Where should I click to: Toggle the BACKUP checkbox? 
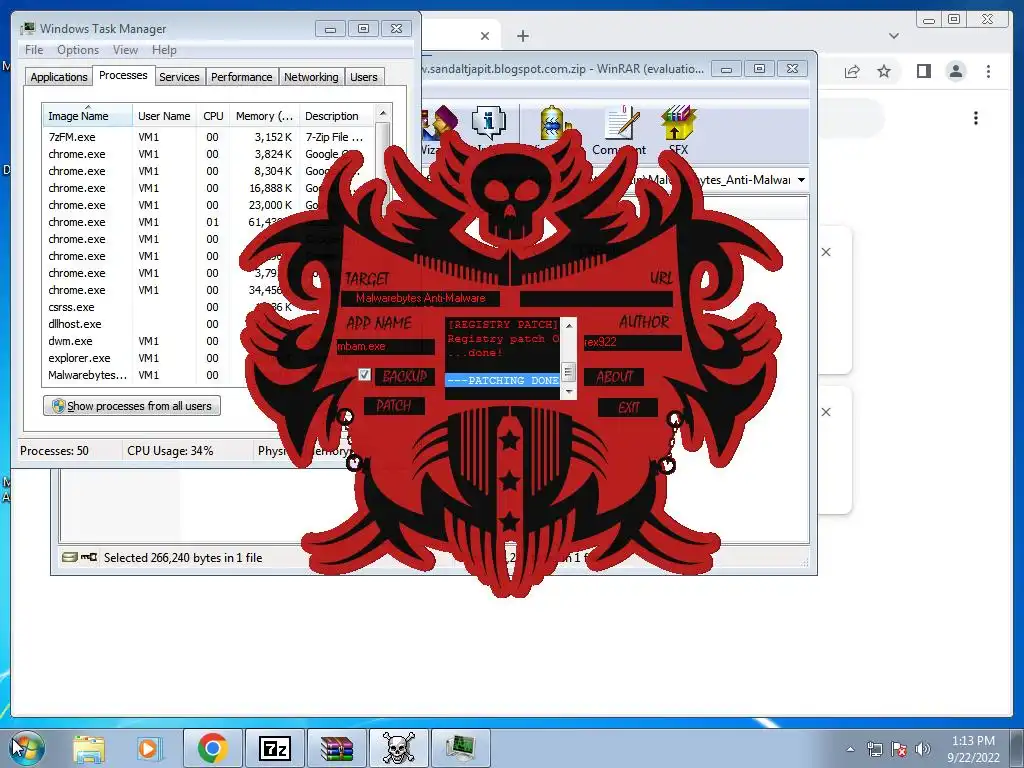pos(364,375)
